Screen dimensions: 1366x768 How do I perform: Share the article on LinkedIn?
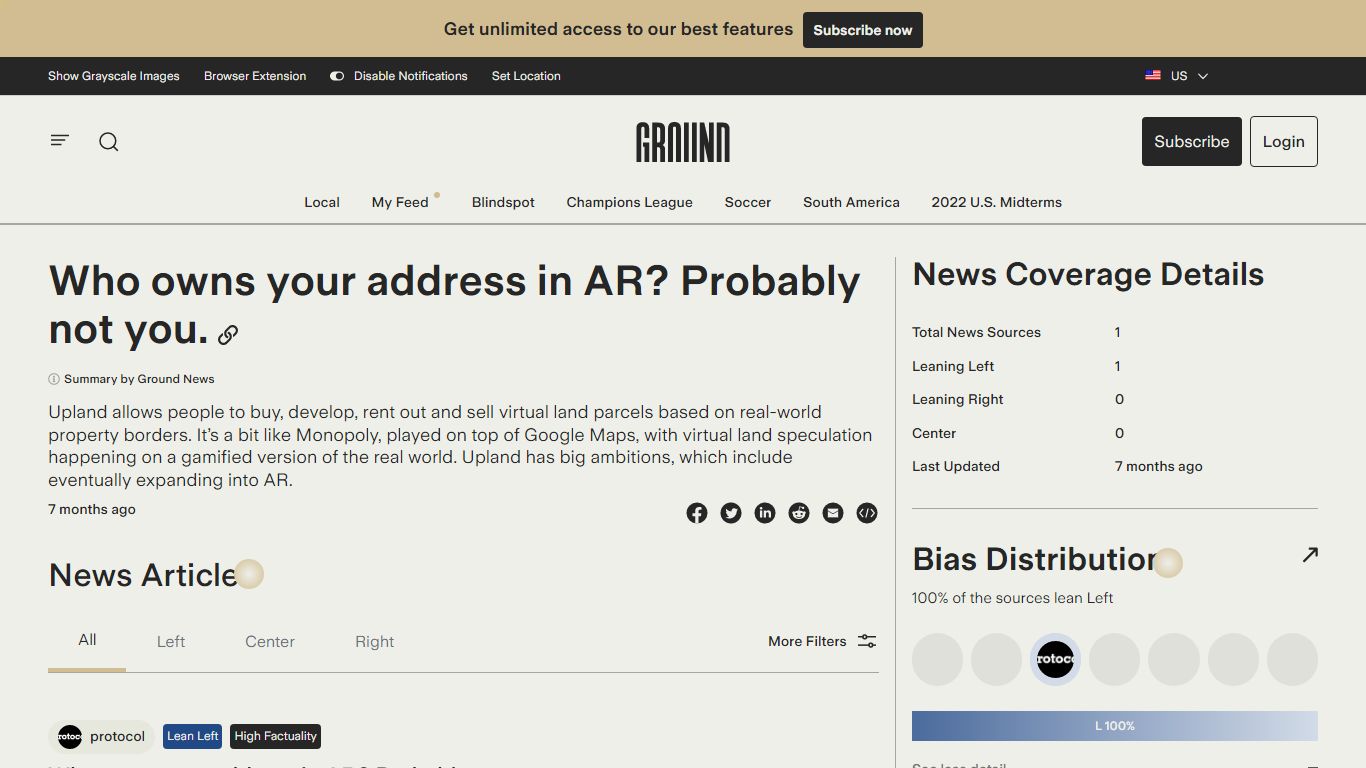[765, 513]
